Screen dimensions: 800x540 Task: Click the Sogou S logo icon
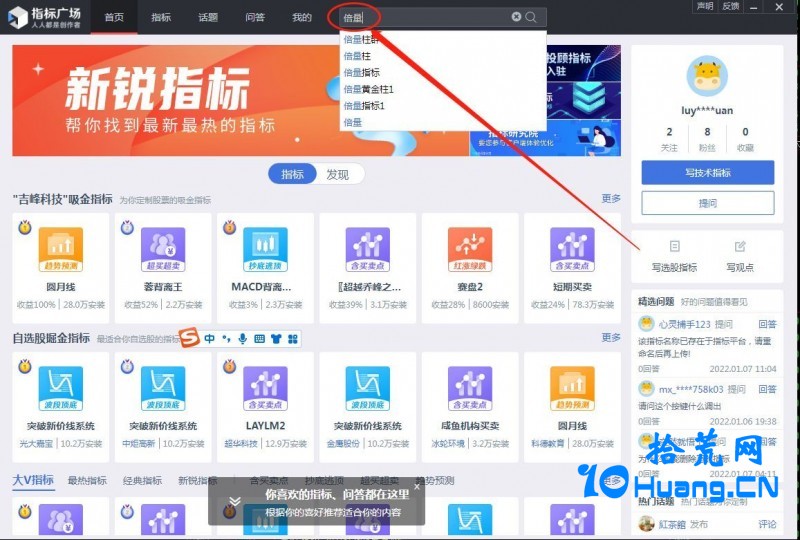click(x=189, y=337)
